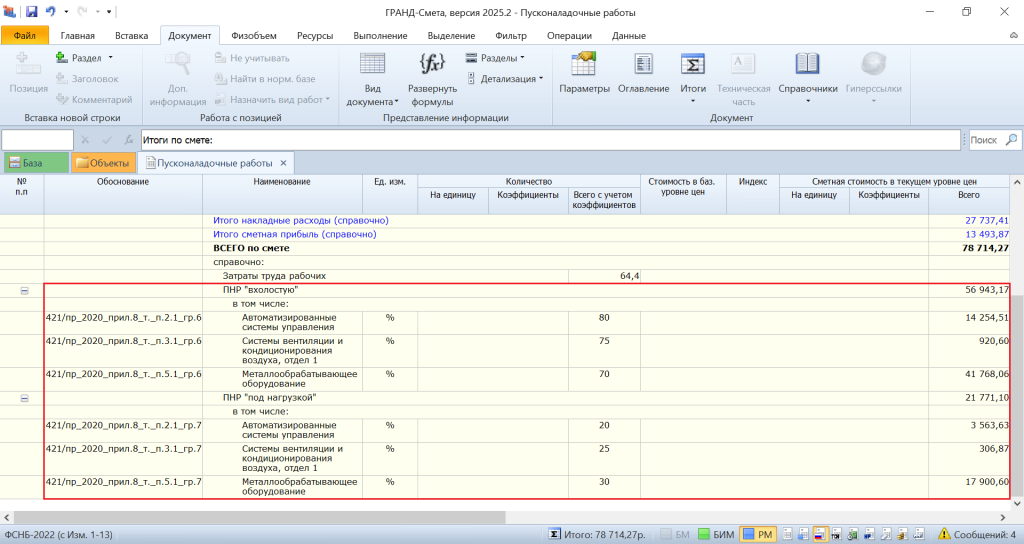Collapse the ПНР "под нагрузкой" group
The width and height of the screenshot is (1024, 544).
pos(25,398)
